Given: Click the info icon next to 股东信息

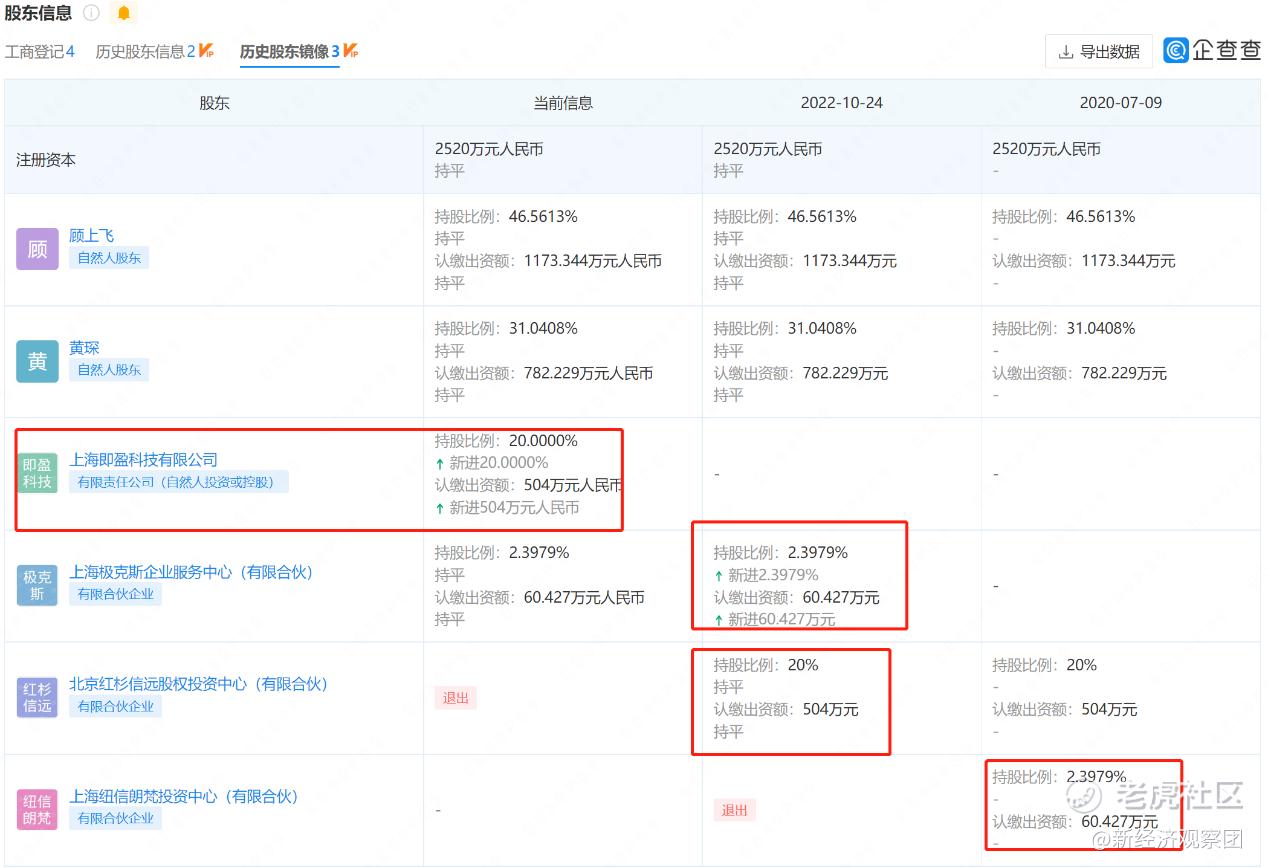Looking at the screenshot, I should [91, 13].
